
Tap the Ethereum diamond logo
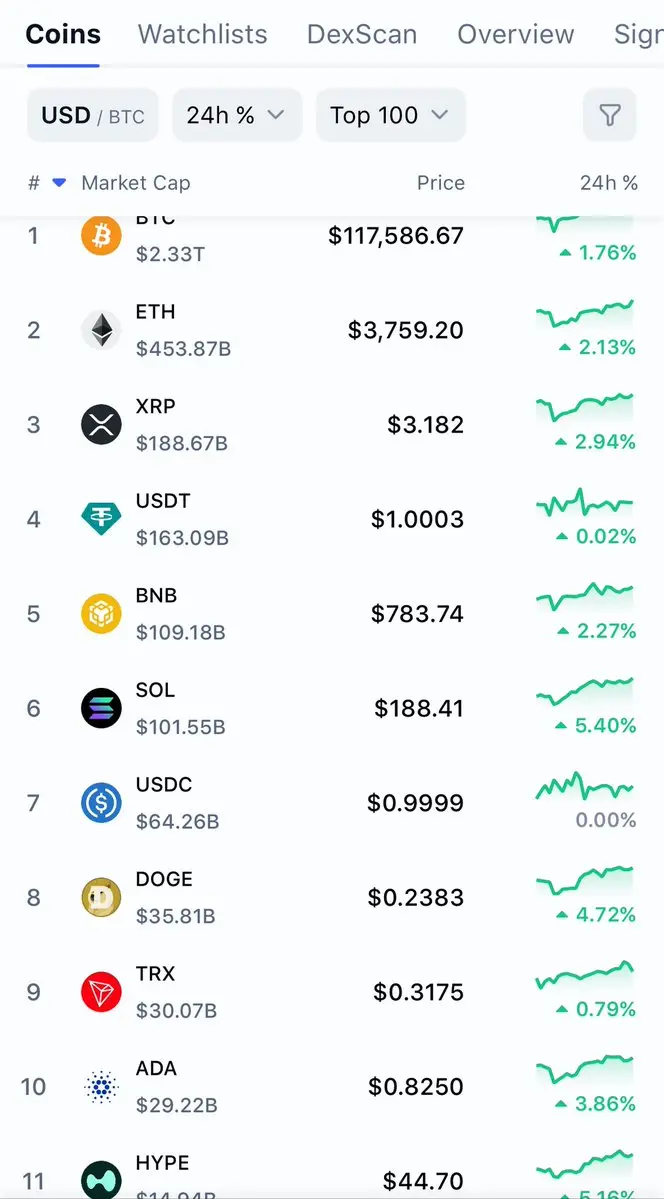tap(101, 330)
